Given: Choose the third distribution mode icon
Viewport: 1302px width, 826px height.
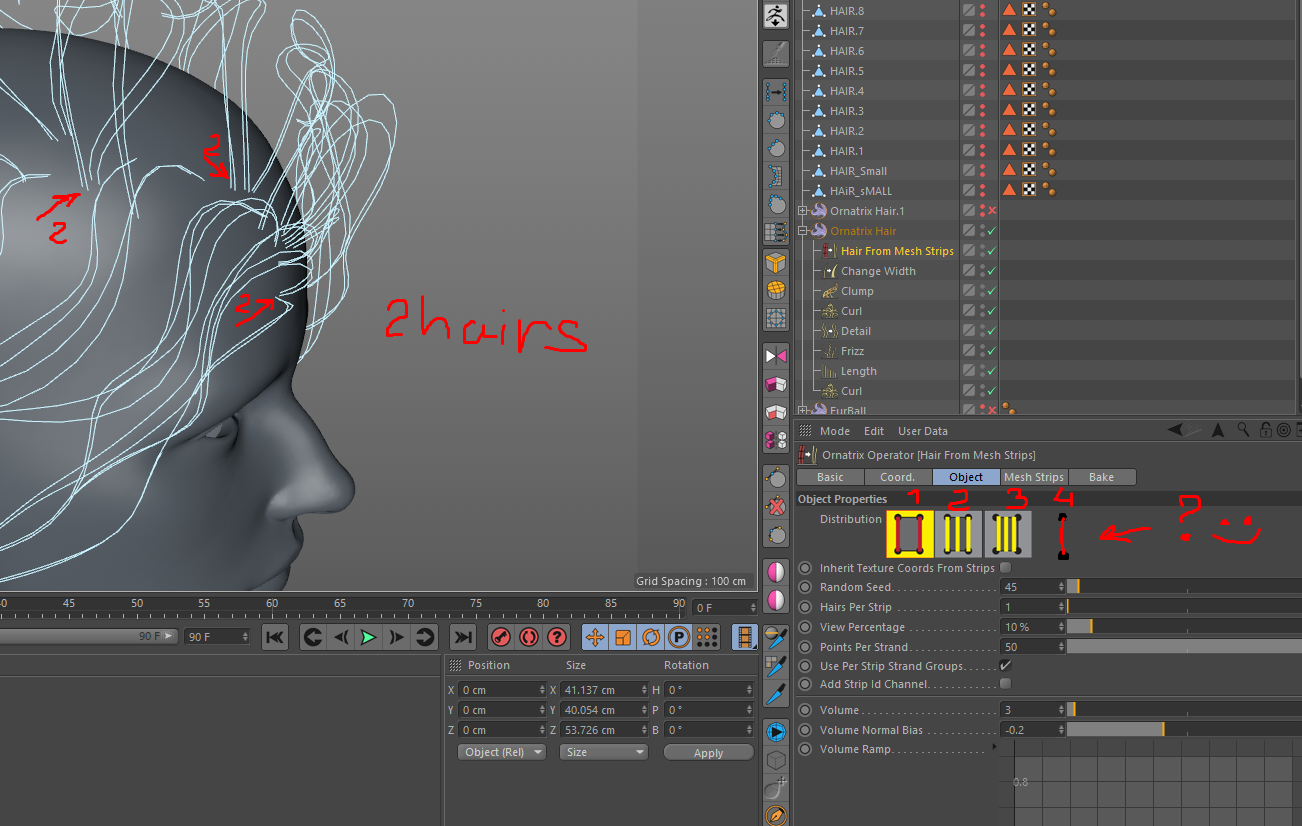Looking at the screenshot, I should 1007,534.
